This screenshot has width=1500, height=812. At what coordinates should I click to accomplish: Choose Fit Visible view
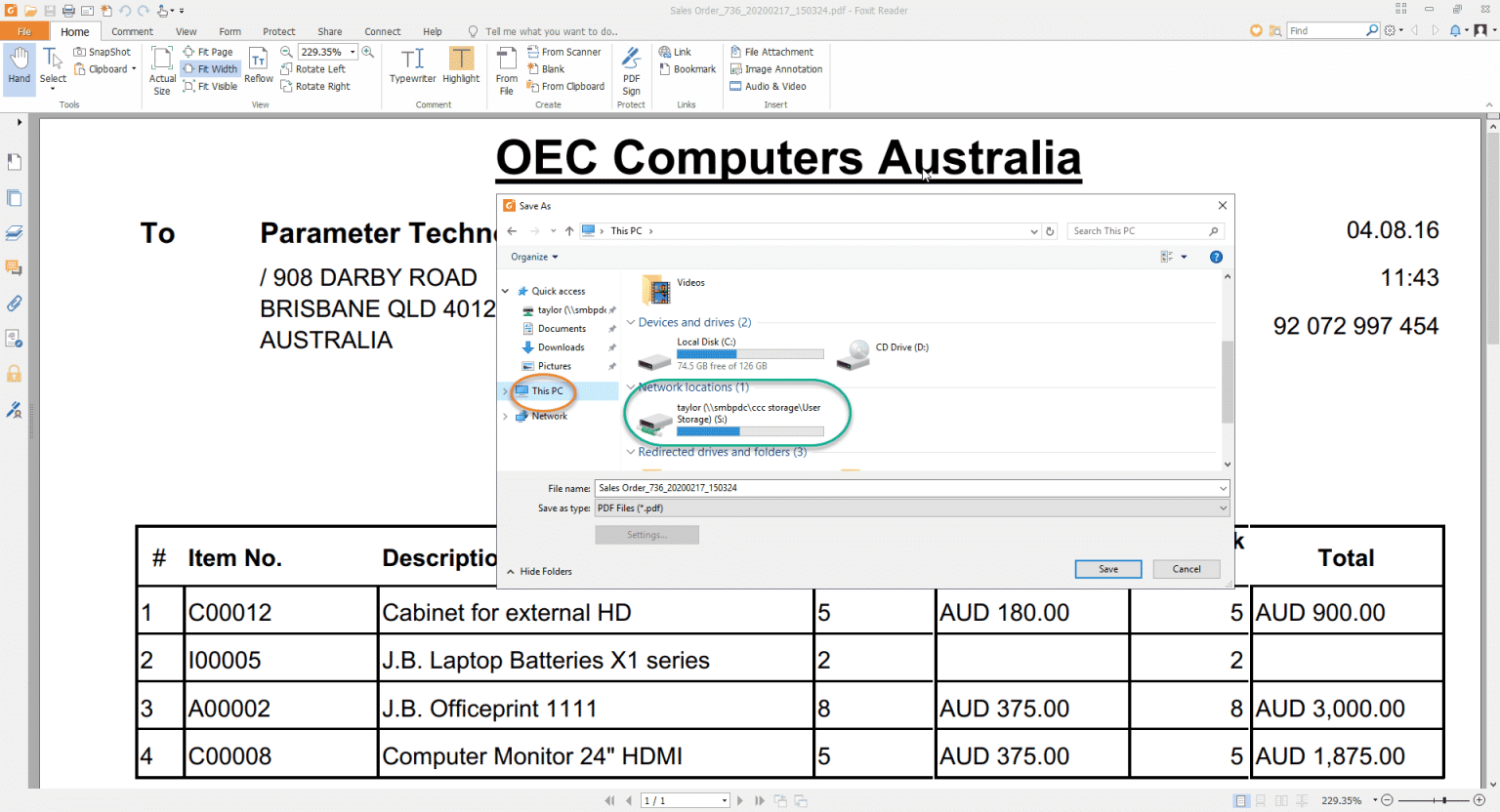(210, 86)
